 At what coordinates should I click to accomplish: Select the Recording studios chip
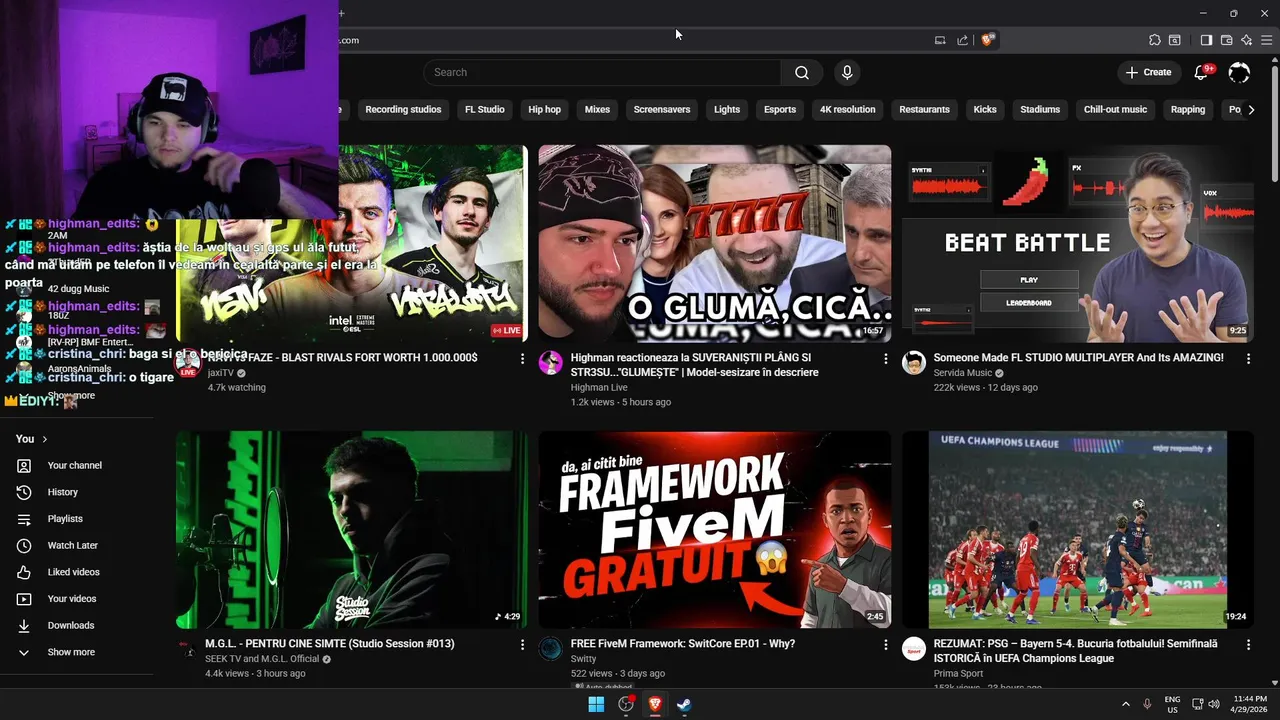[x=403, y=110]
